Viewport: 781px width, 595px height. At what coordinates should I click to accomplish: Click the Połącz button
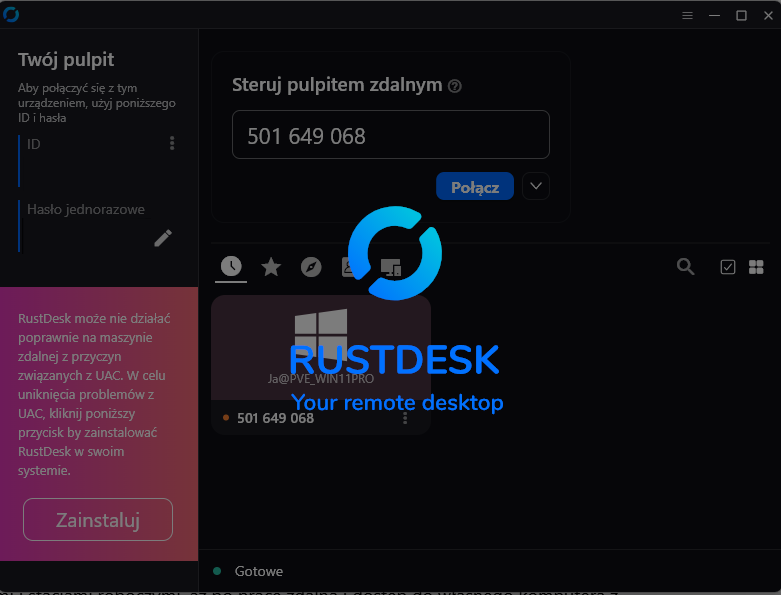[x=475, y=187]
